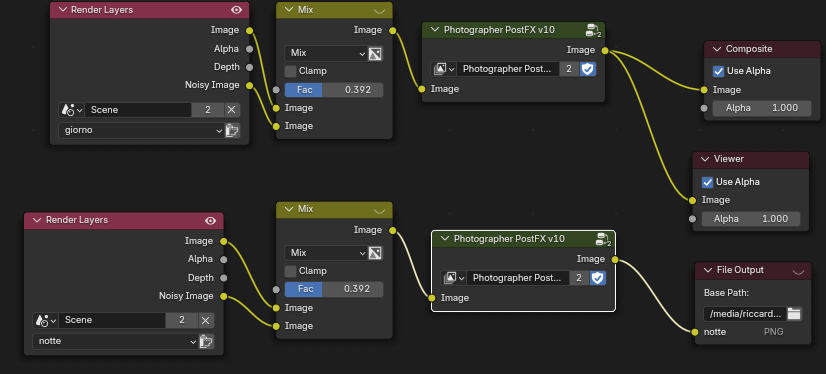Render the giorno layer with its render button
826x374 pixels.
pyautogui.click(x=232, y=130)
